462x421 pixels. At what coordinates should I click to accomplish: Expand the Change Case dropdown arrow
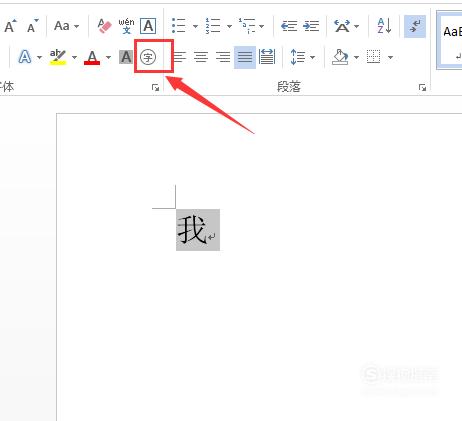tap(76, 26)
